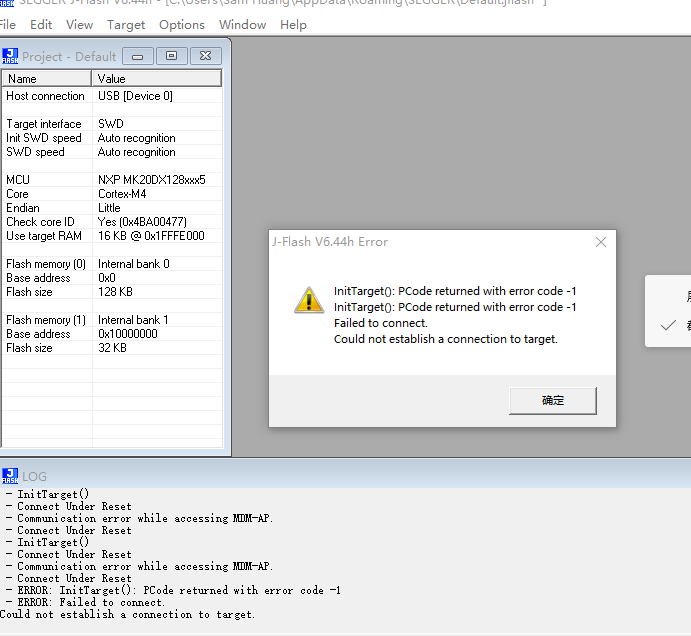Screen dimensions: 691x636
Task: Open the Help menu
Action: point(293,25)
